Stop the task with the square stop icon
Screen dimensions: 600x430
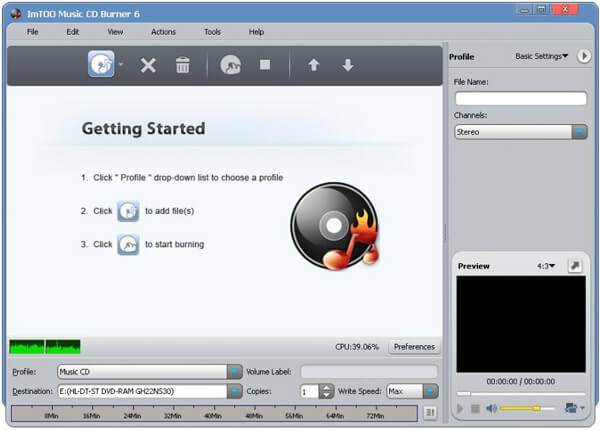[265, 64]
